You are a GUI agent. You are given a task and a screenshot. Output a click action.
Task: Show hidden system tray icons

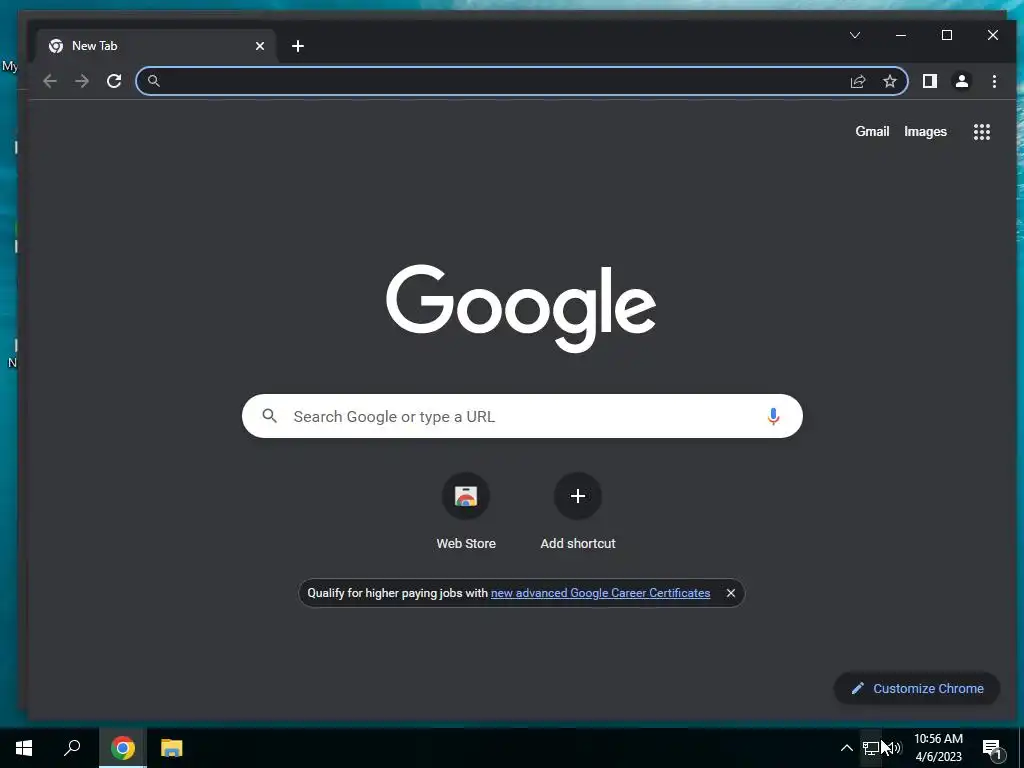coord(846,748)
